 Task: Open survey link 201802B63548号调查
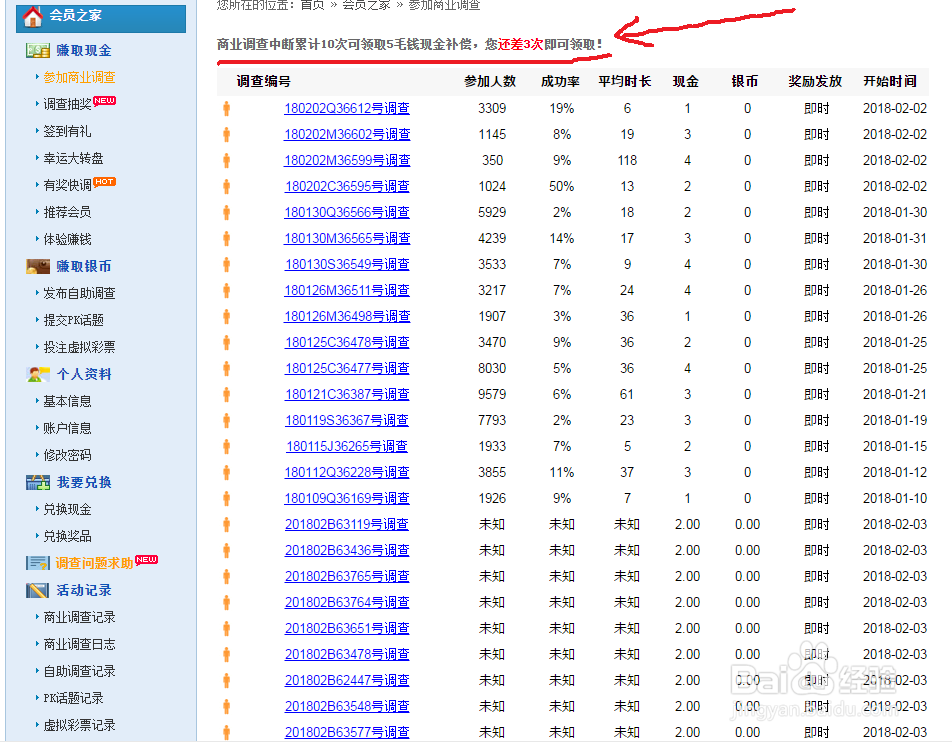pos(347,707)
